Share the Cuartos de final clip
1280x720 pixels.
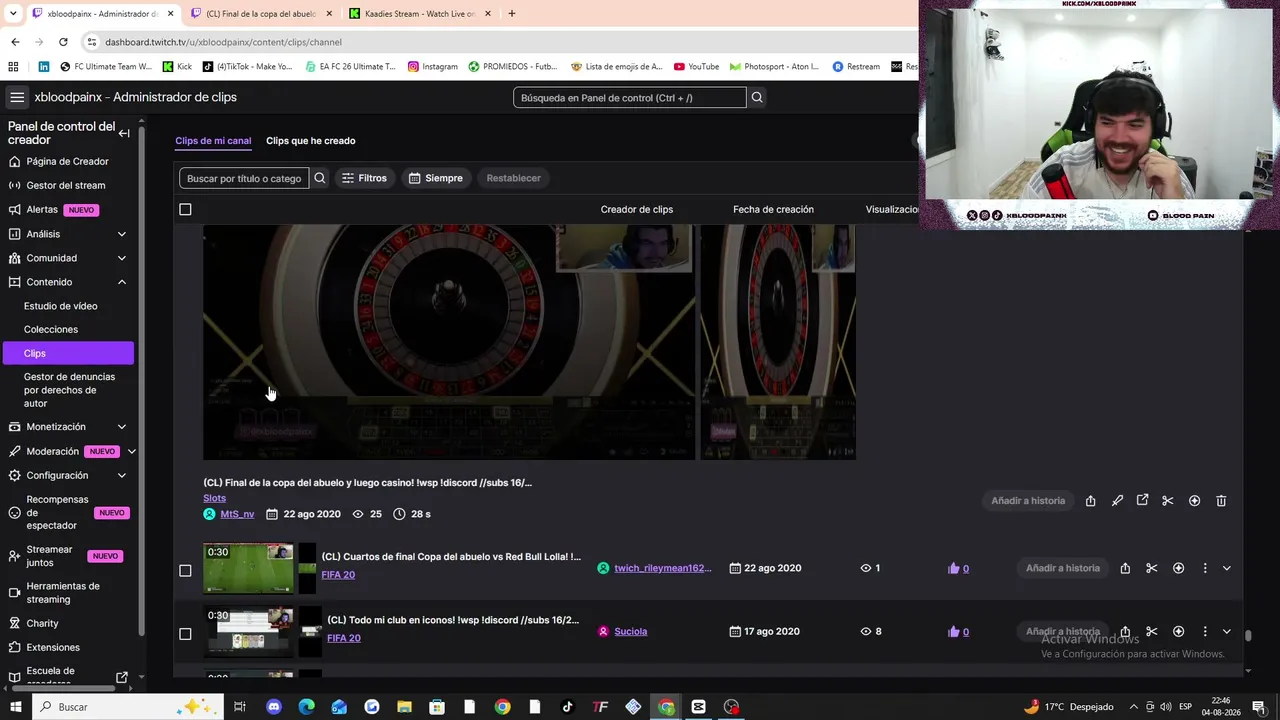[1125, 568]
